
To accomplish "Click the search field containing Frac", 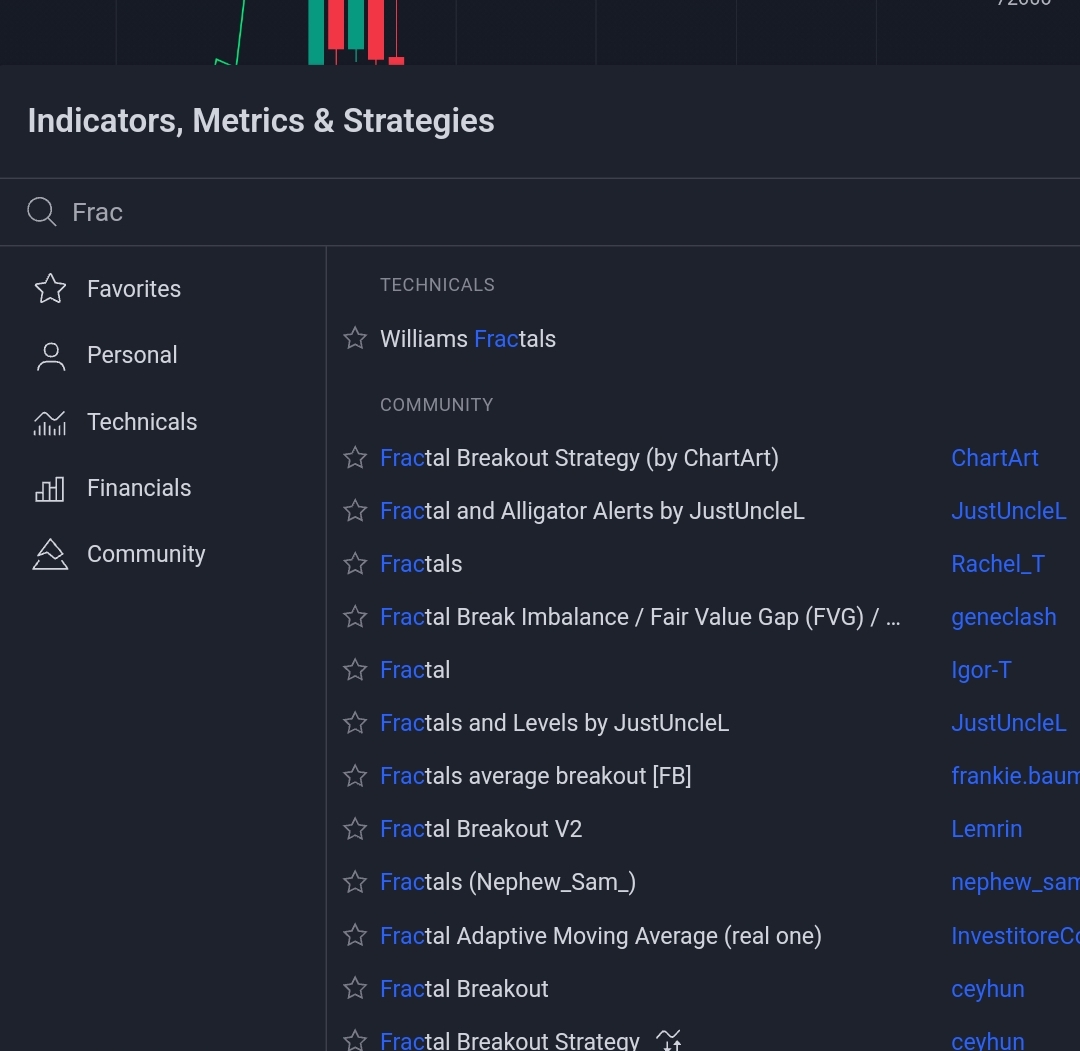I will tap(540, 212).
